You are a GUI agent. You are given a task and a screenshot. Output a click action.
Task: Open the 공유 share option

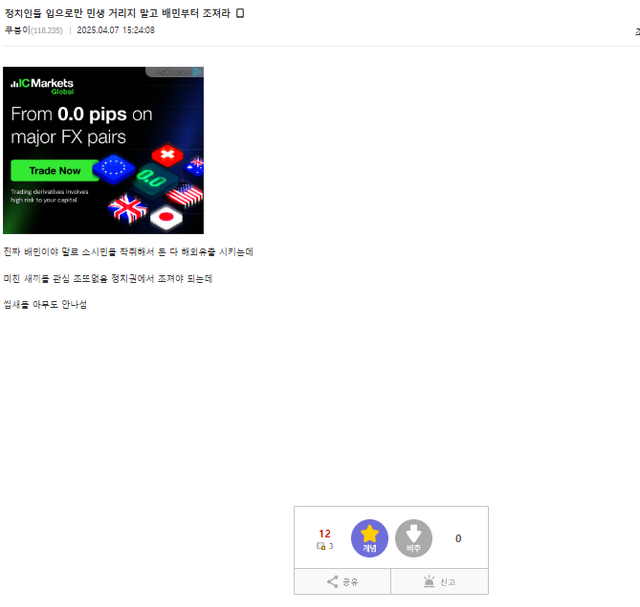coord(342,581)
